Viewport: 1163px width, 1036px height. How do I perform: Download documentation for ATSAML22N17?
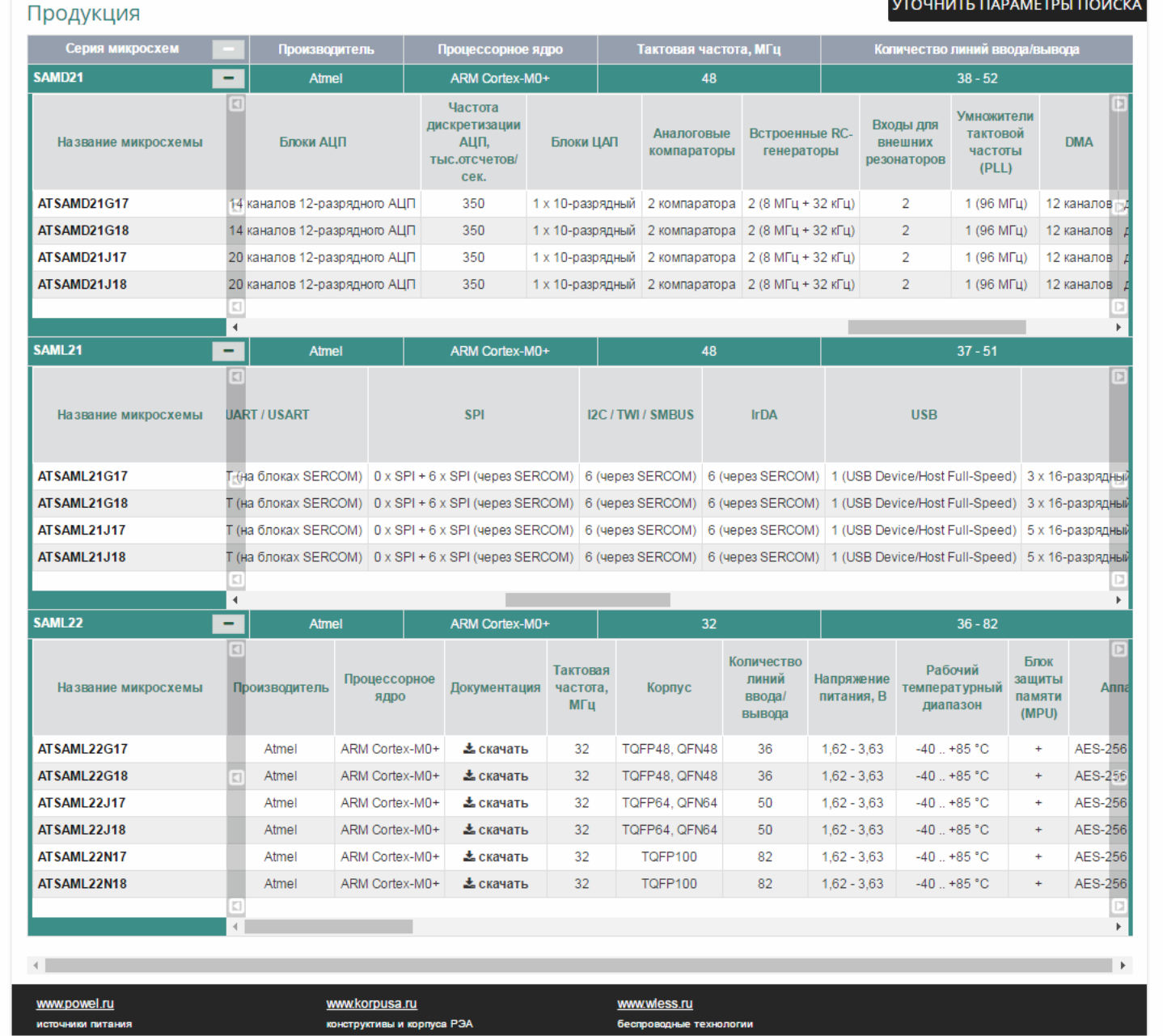tap(495, 856)
